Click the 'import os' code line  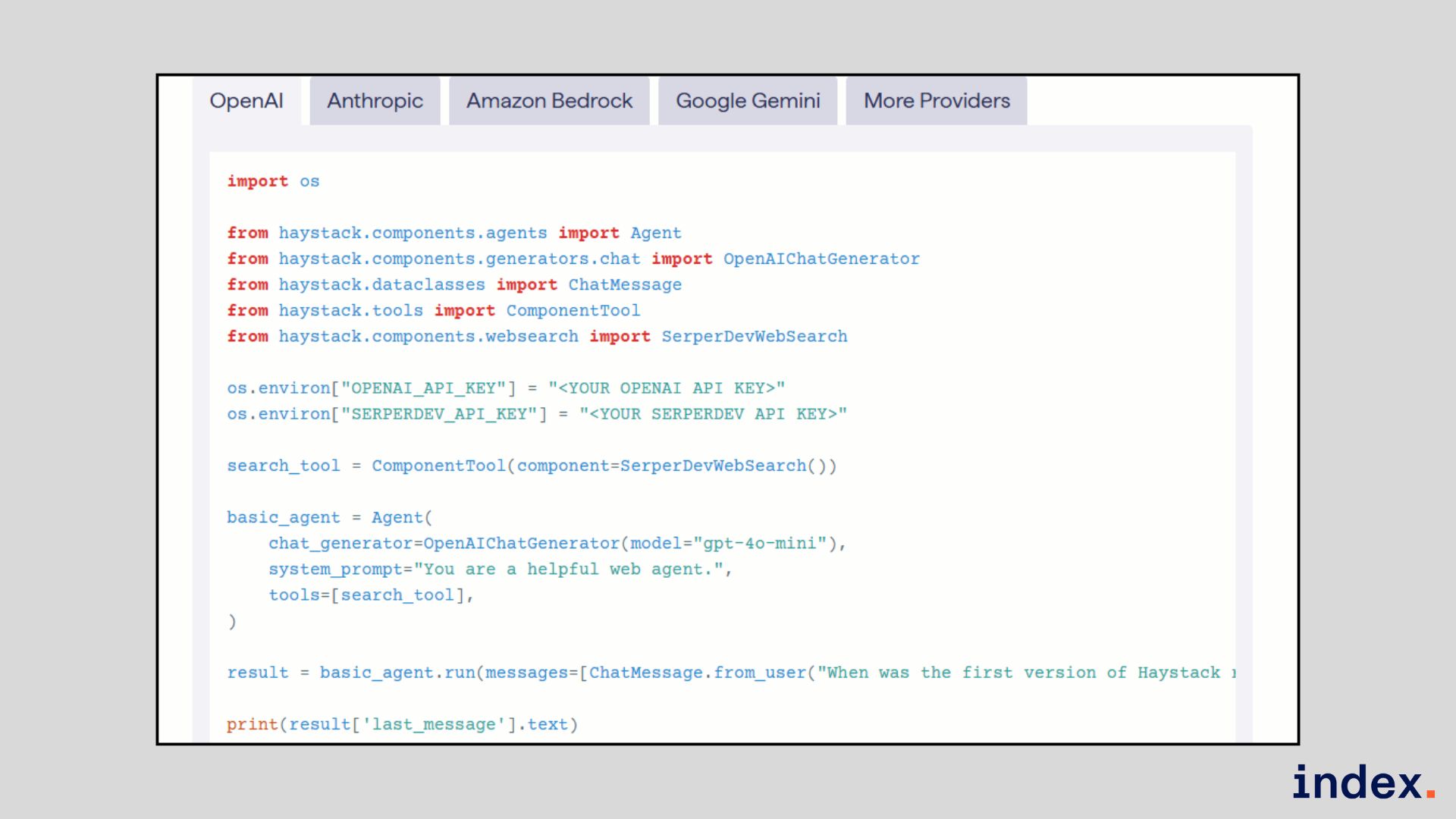point(273,181)
